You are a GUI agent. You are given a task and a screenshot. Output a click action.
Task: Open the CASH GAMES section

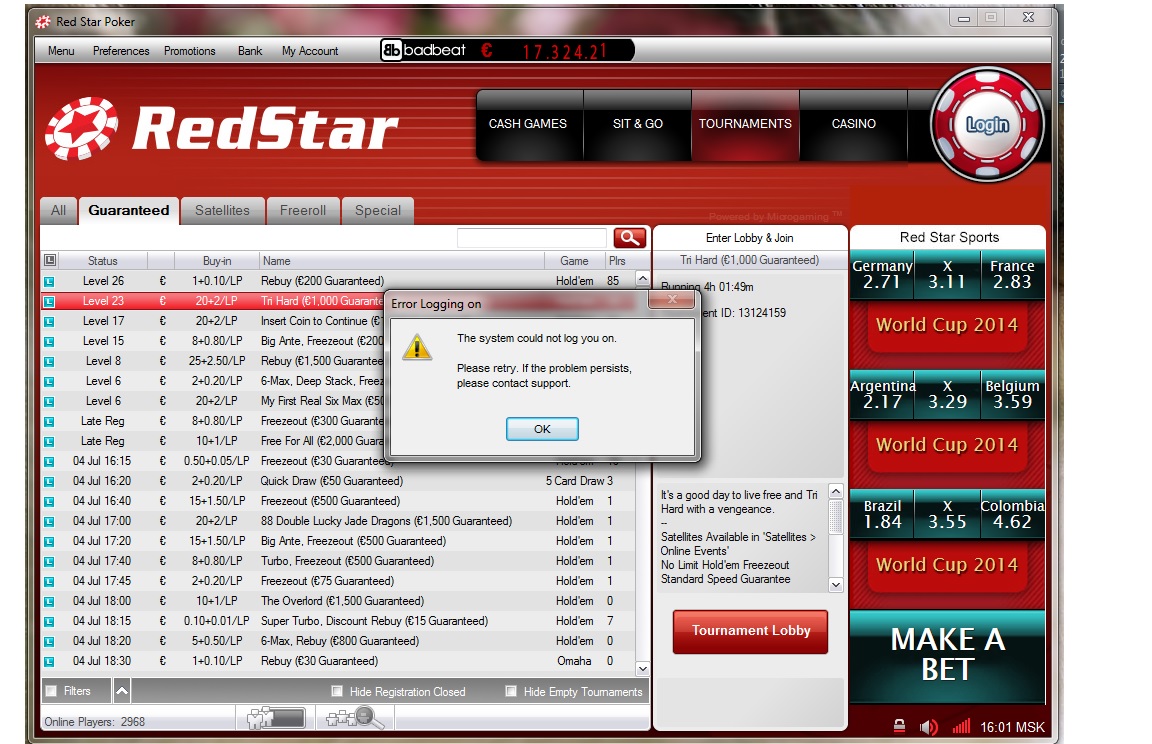pos(528,124)
